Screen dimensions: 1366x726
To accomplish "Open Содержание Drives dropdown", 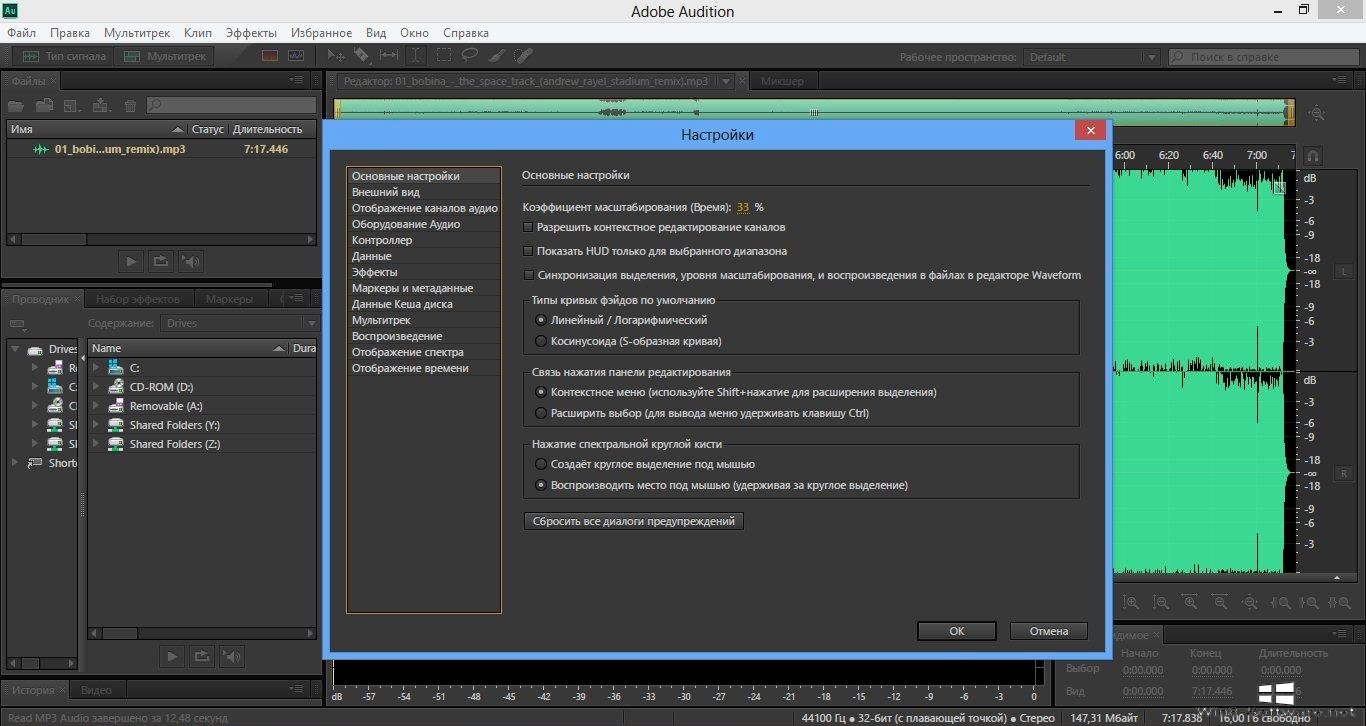I will [240, 323].
